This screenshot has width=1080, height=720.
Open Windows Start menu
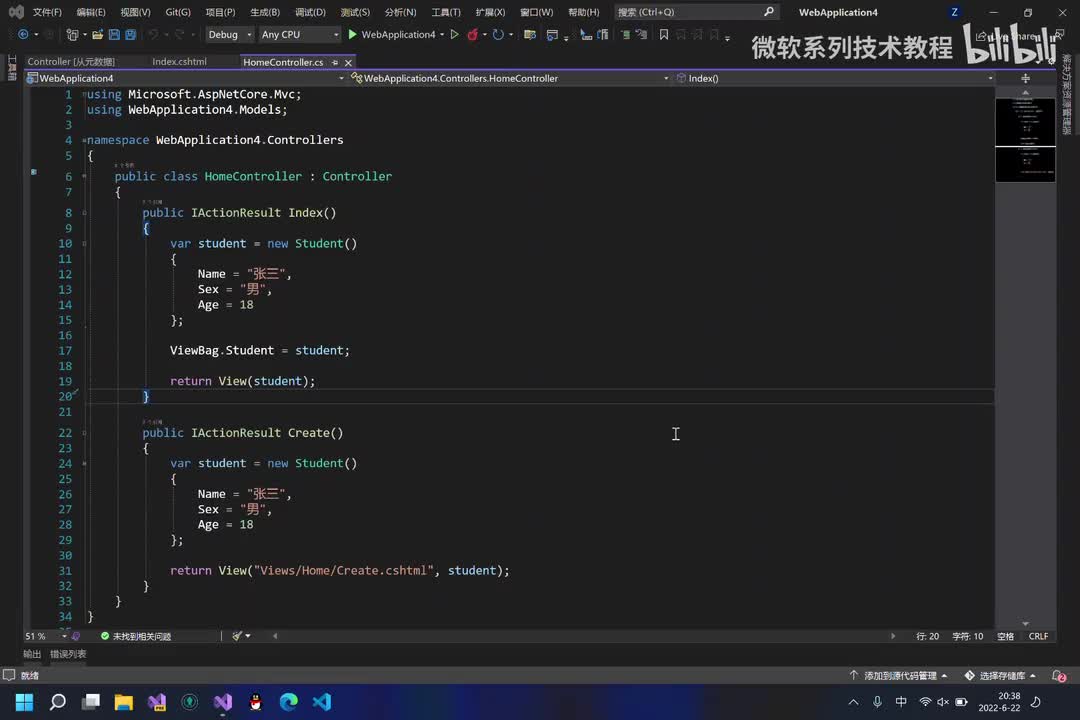(24, 702)
